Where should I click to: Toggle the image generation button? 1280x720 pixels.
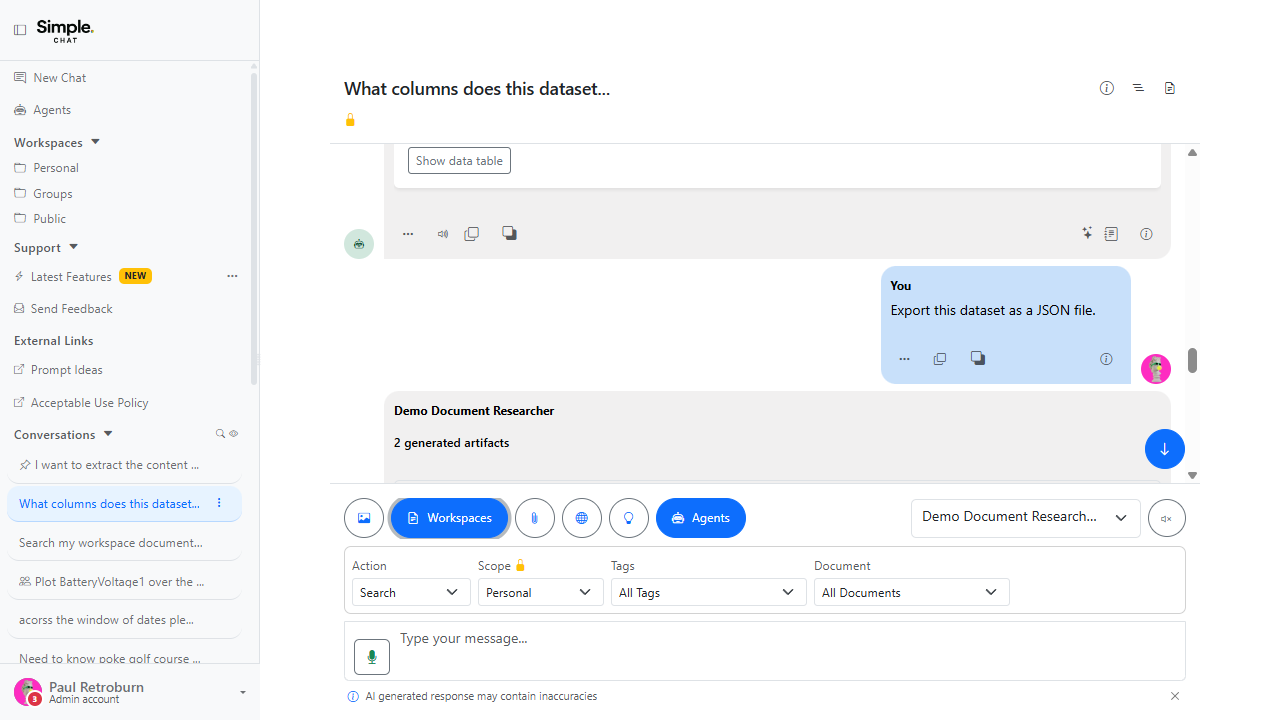(x=364, y=518)
